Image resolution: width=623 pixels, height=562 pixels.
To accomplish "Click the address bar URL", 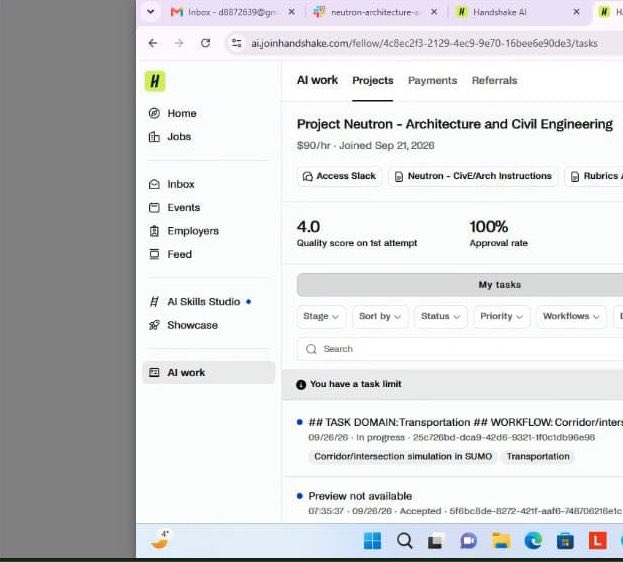I will click(424, 43).
